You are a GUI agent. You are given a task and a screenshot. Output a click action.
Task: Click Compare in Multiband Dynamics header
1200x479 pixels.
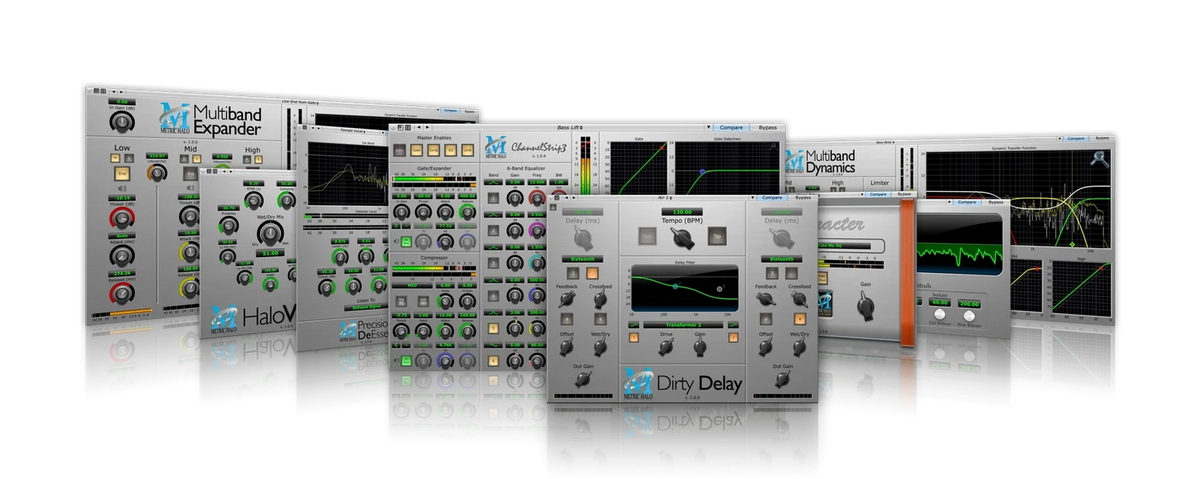(1074, 139)
